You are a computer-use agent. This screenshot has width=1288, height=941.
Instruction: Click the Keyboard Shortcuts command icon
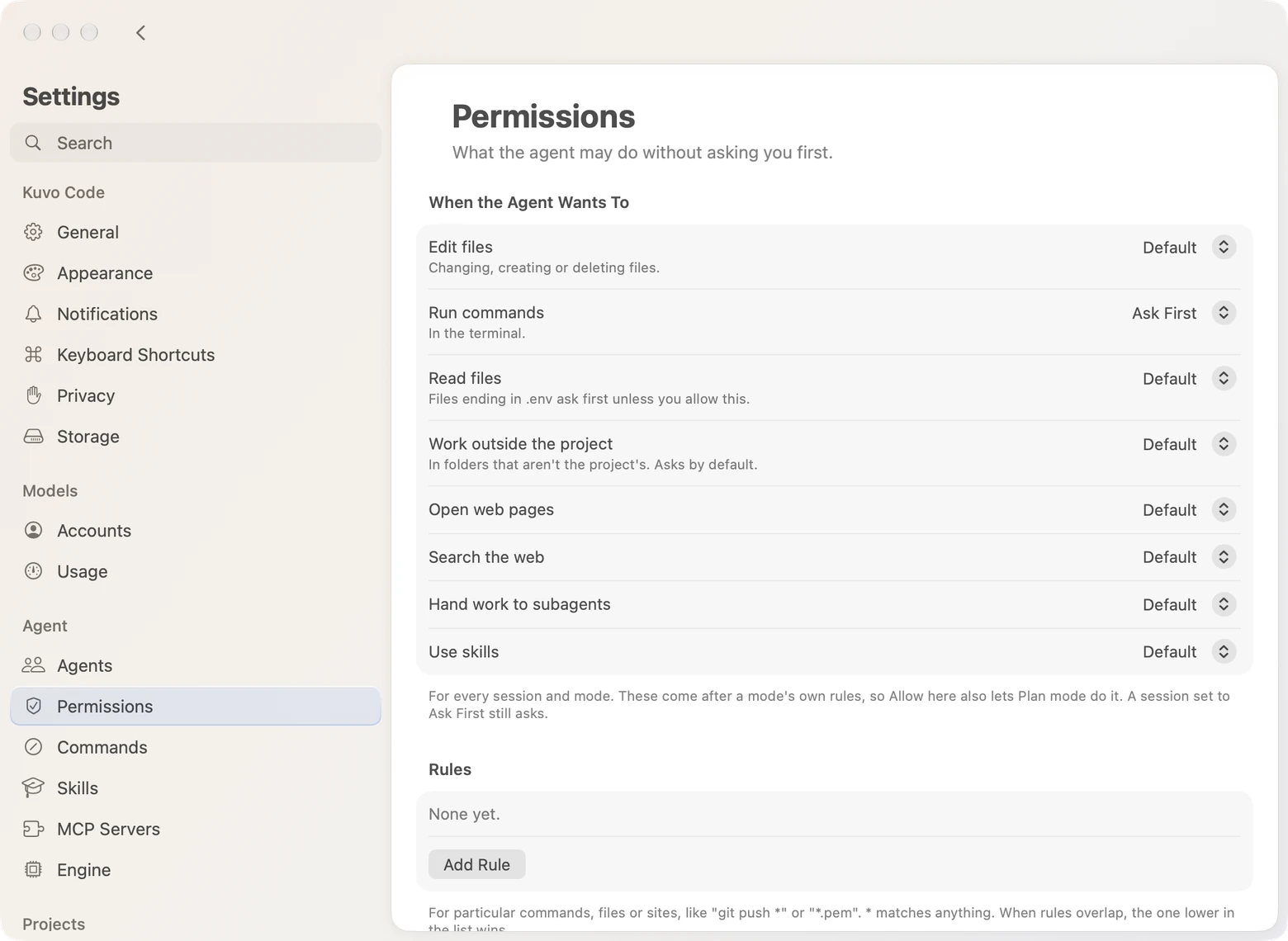tap(33, 355)
